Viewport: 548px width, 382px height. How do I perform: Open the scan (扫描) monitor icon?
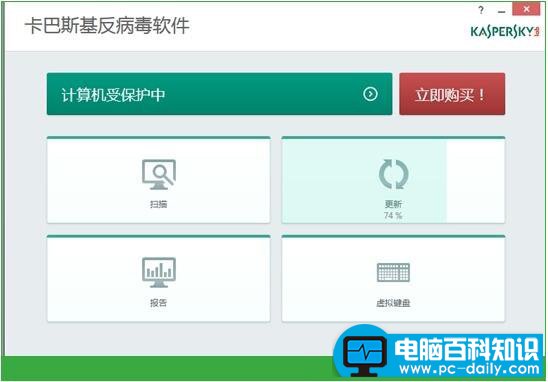click(x=159, y=174)
